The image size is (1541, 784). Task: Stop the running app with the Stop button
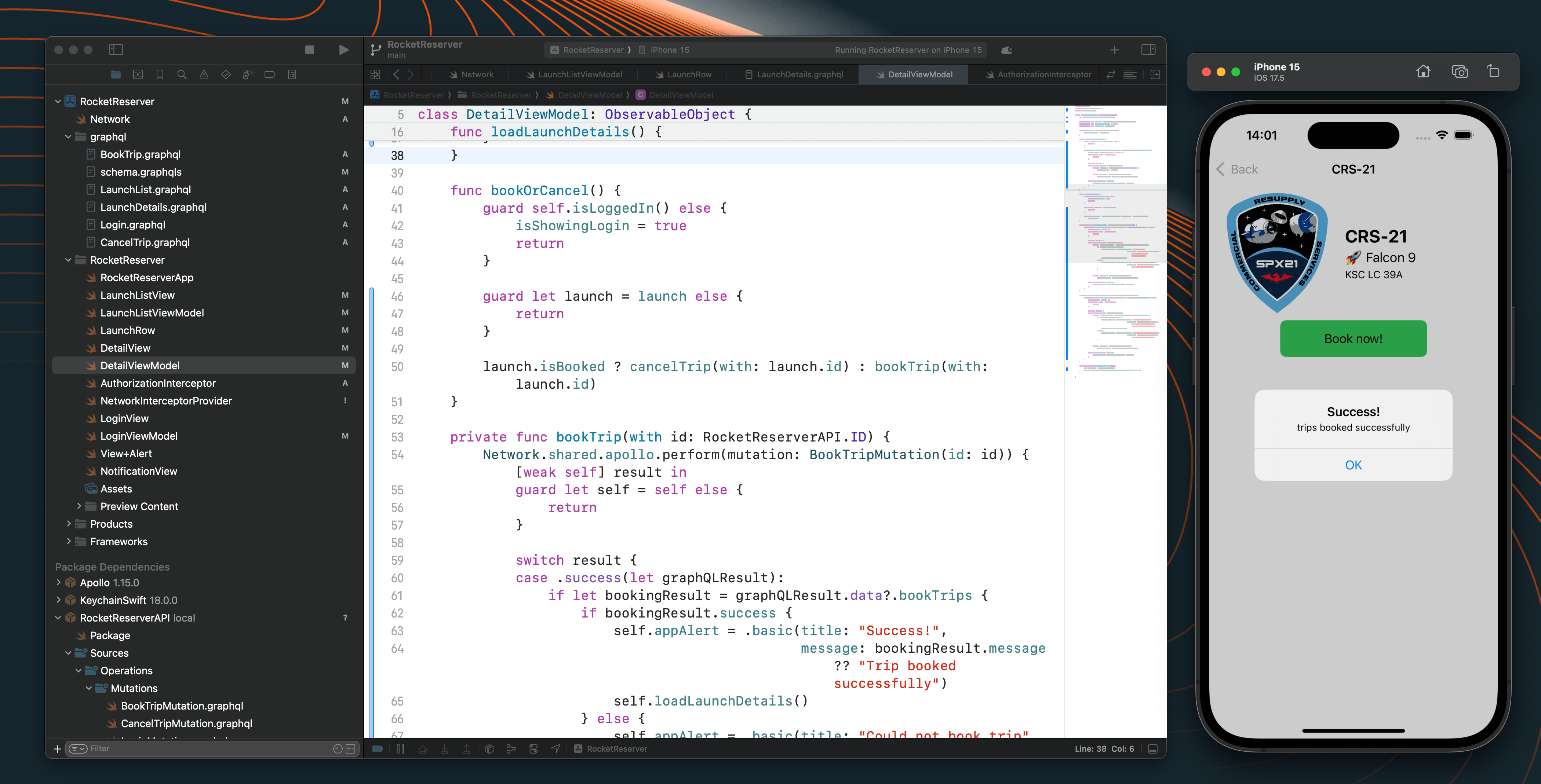coord(309,50)
